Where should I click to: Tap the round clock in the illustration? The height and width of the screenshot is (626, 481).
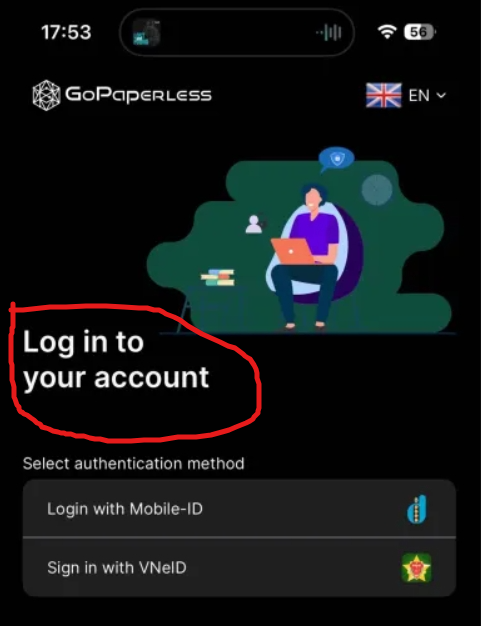pyautogui.click(x=377, y=190)
